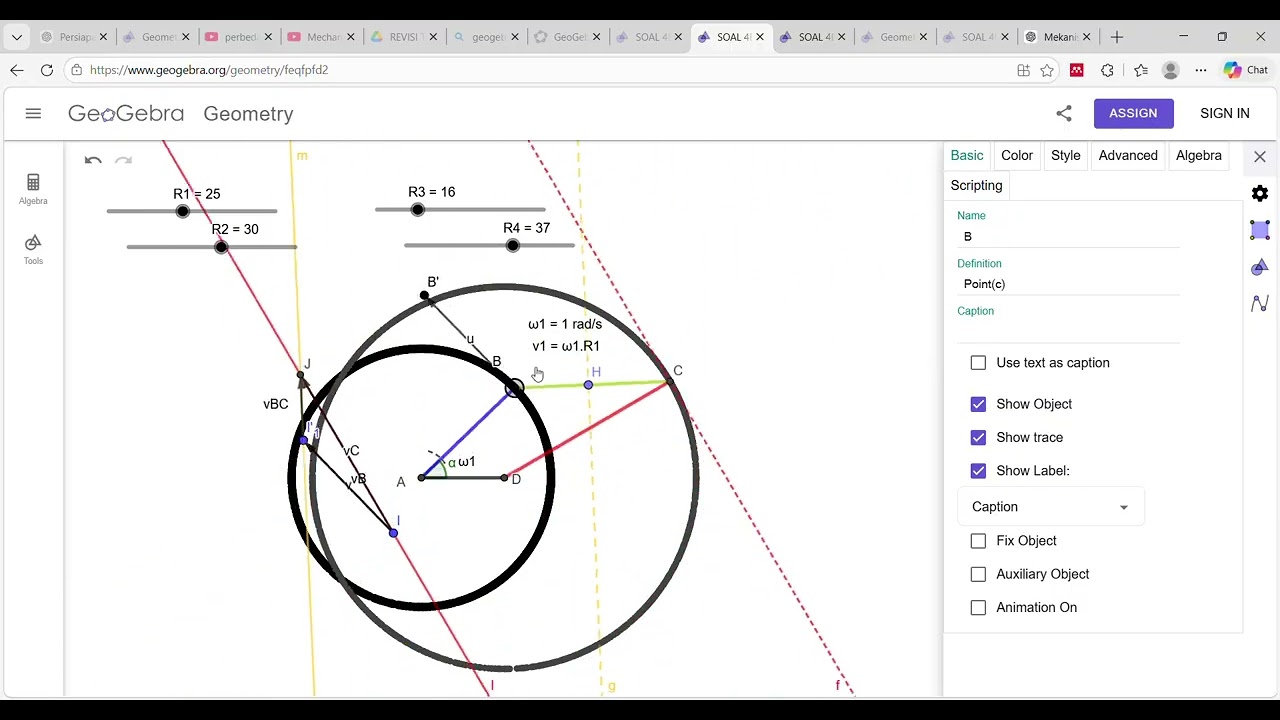The image size is (1280, 720).
Task: Click the Name input field containing B
Action: [x=1068, y=236]
